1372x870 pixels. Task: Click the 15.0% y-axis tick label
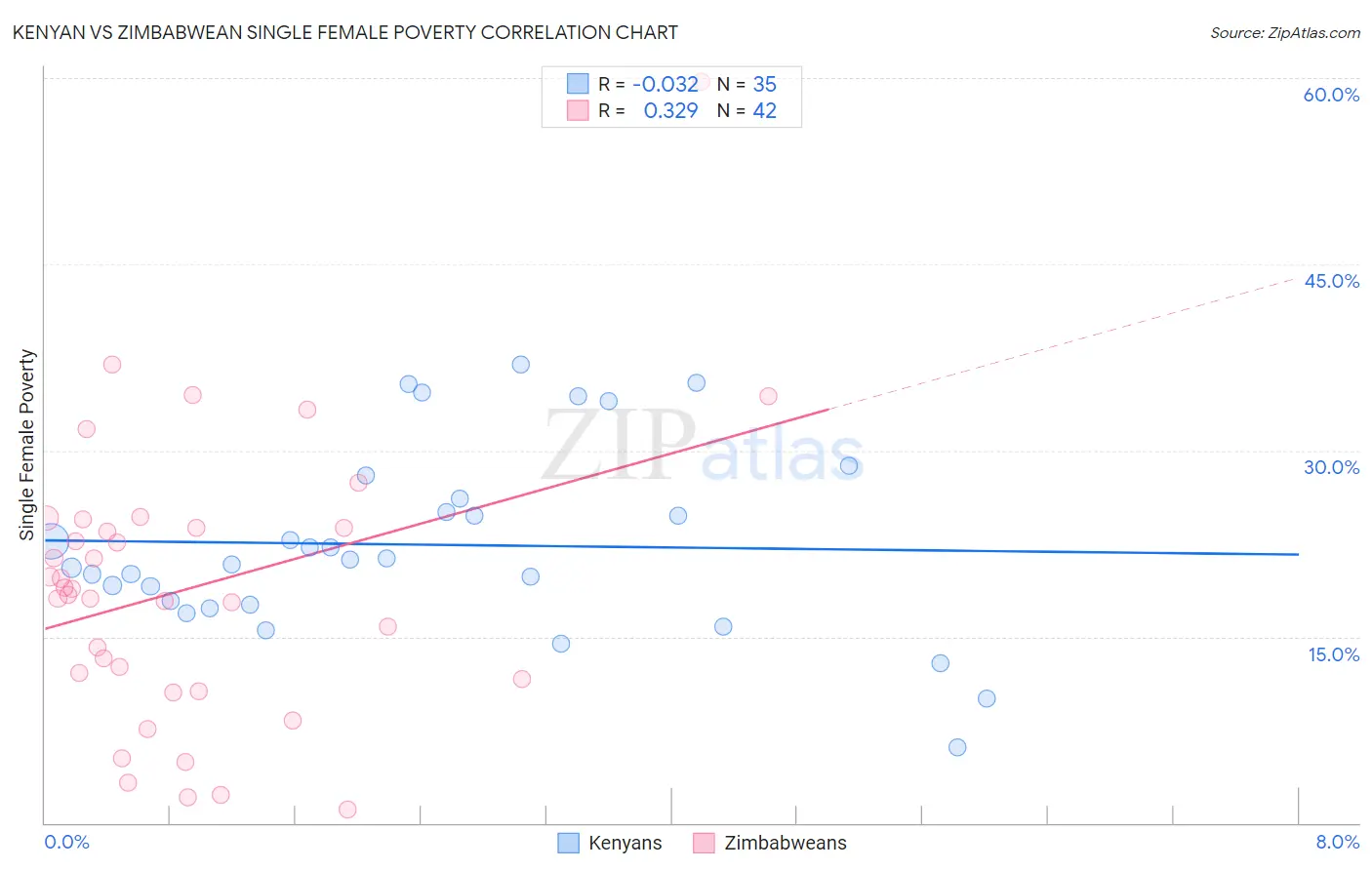click(x=1333, y=654)
